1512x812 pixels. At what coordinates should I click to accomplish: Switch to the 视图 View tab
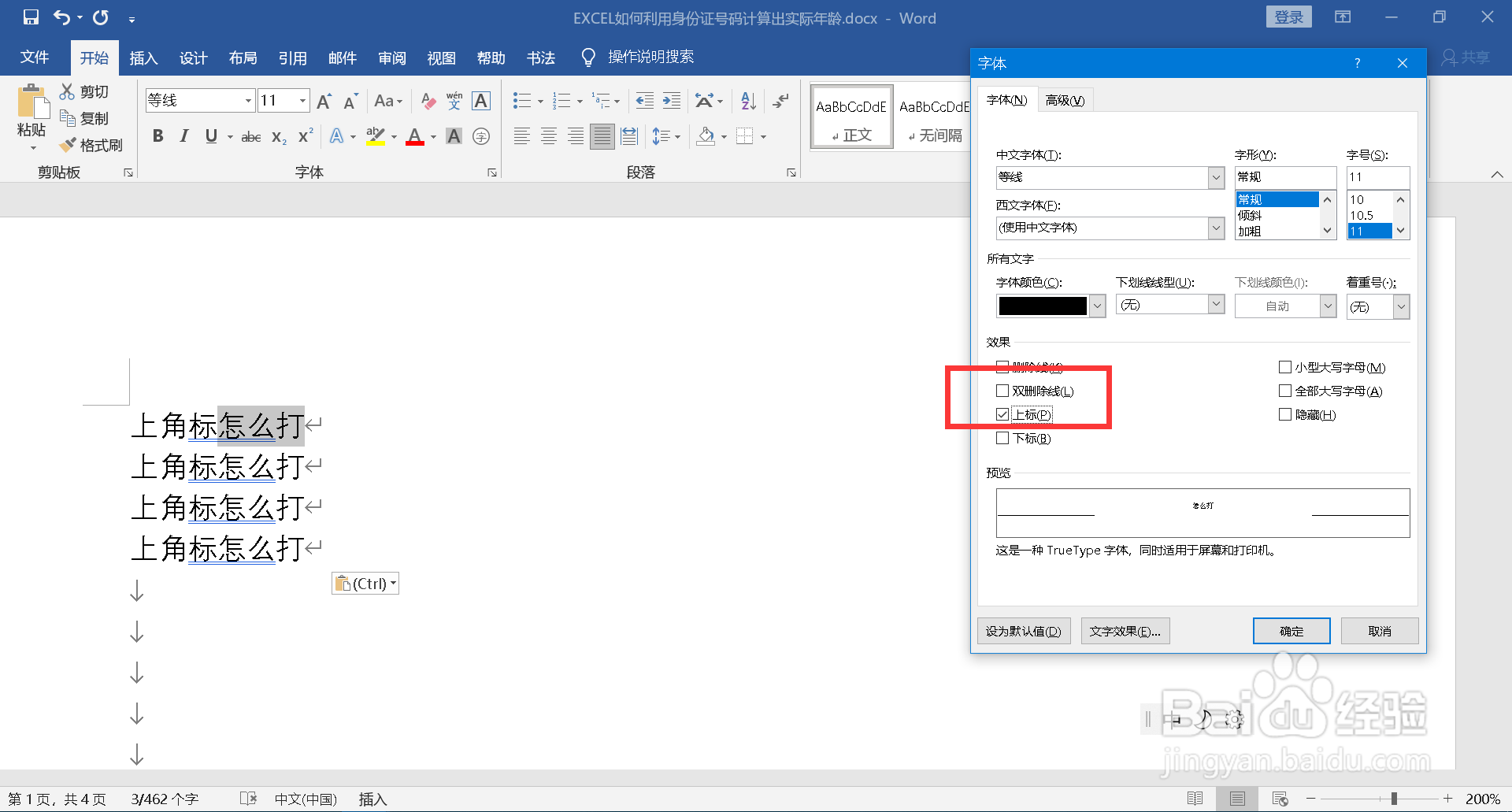click(441, 58)
